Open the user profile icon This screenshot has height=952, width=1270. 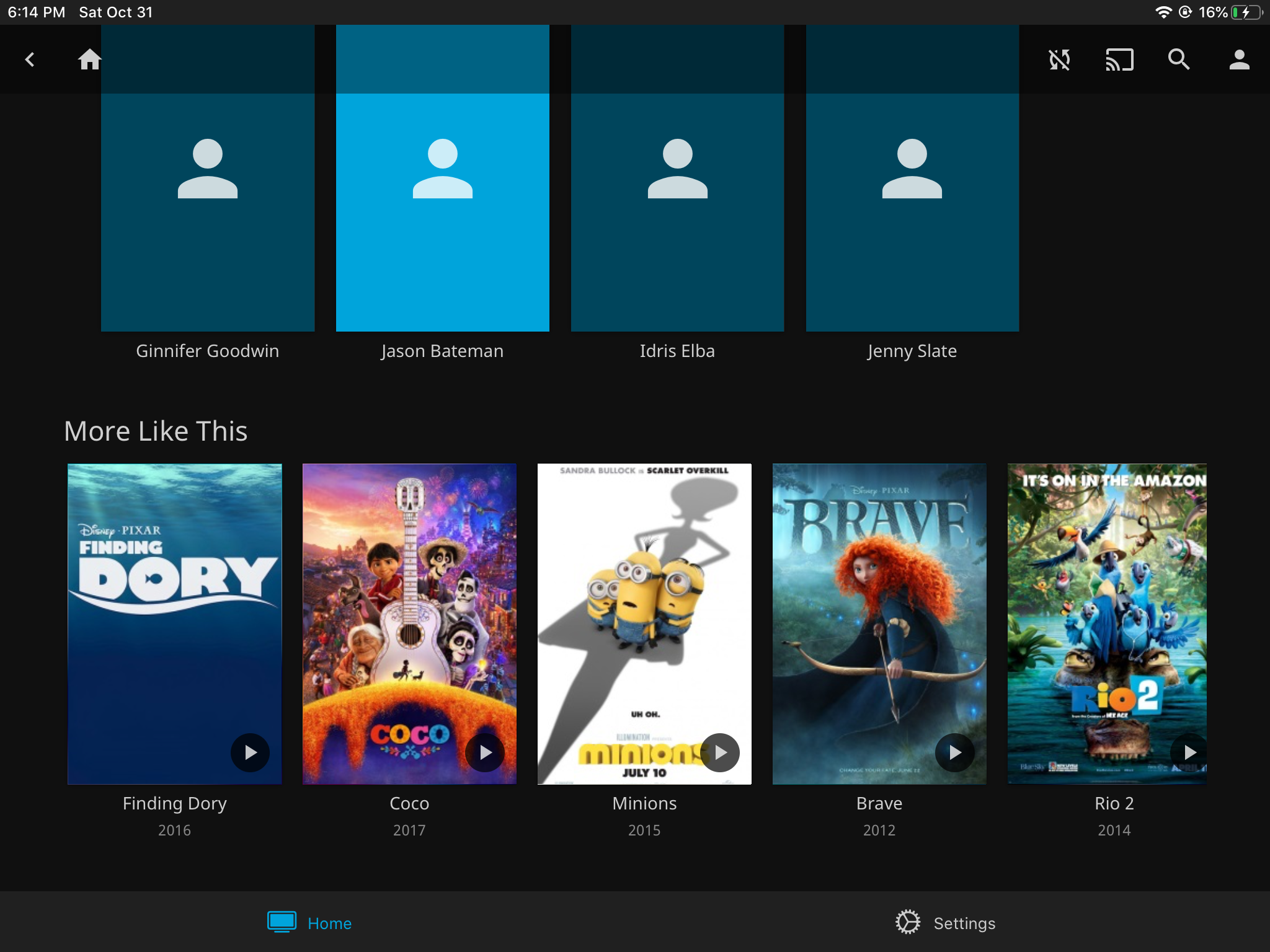[1239, 59]
